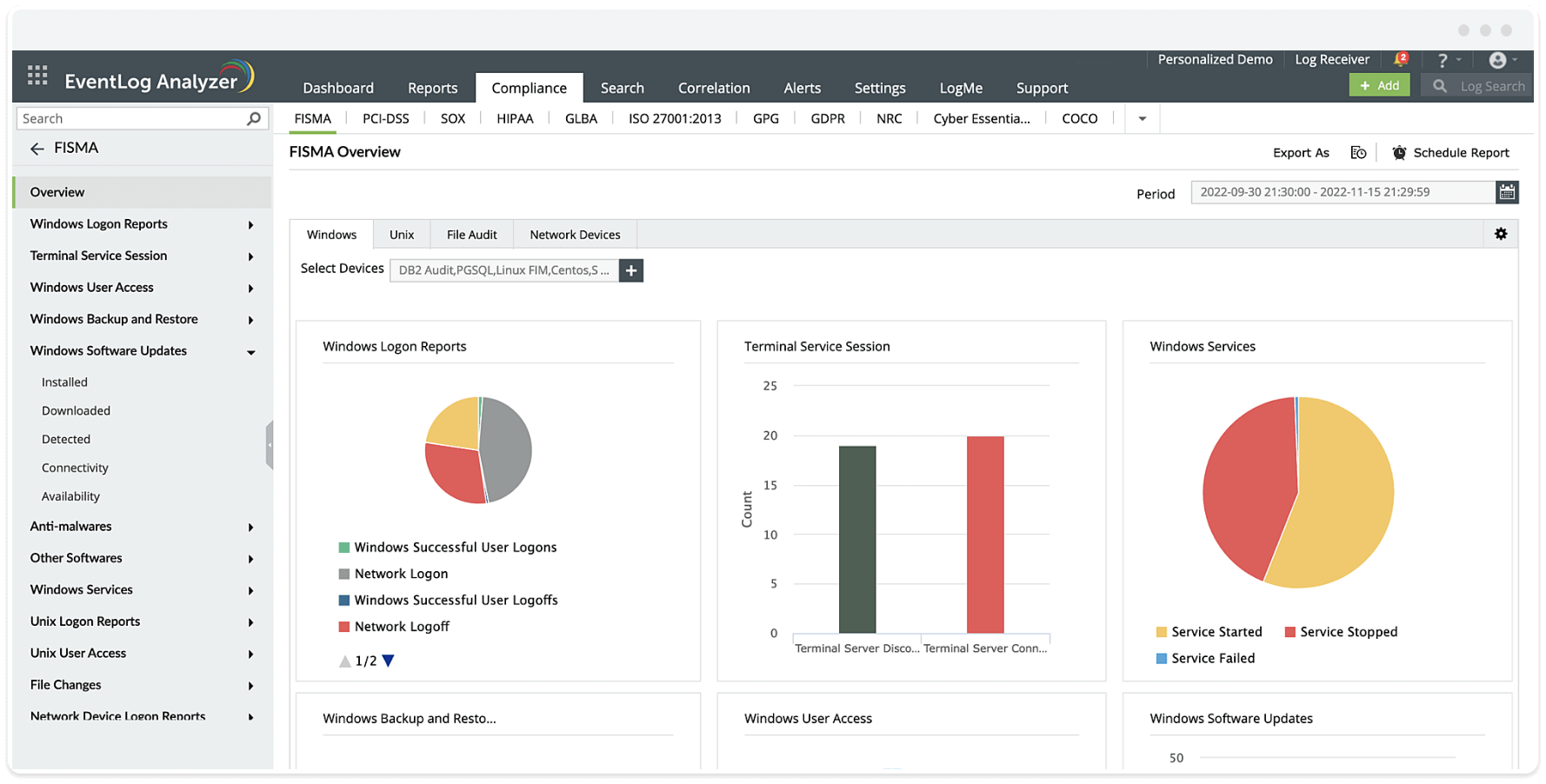
Task: Select the PCI-DSS compliance tab
Action: point(386,119)
